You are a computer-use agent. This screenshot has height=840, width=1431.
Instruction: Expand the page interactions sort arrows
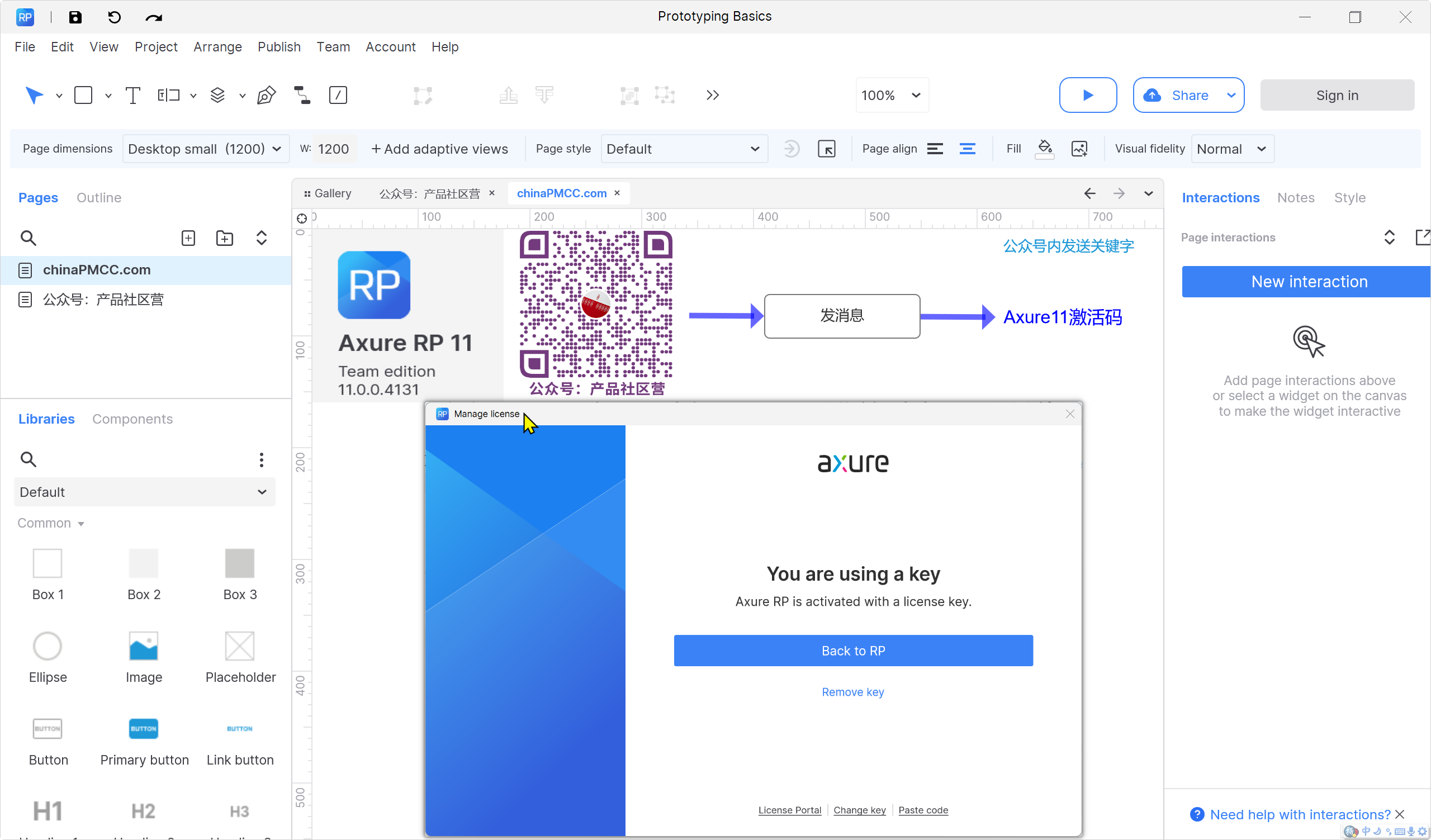click(x=1389, y=237)
